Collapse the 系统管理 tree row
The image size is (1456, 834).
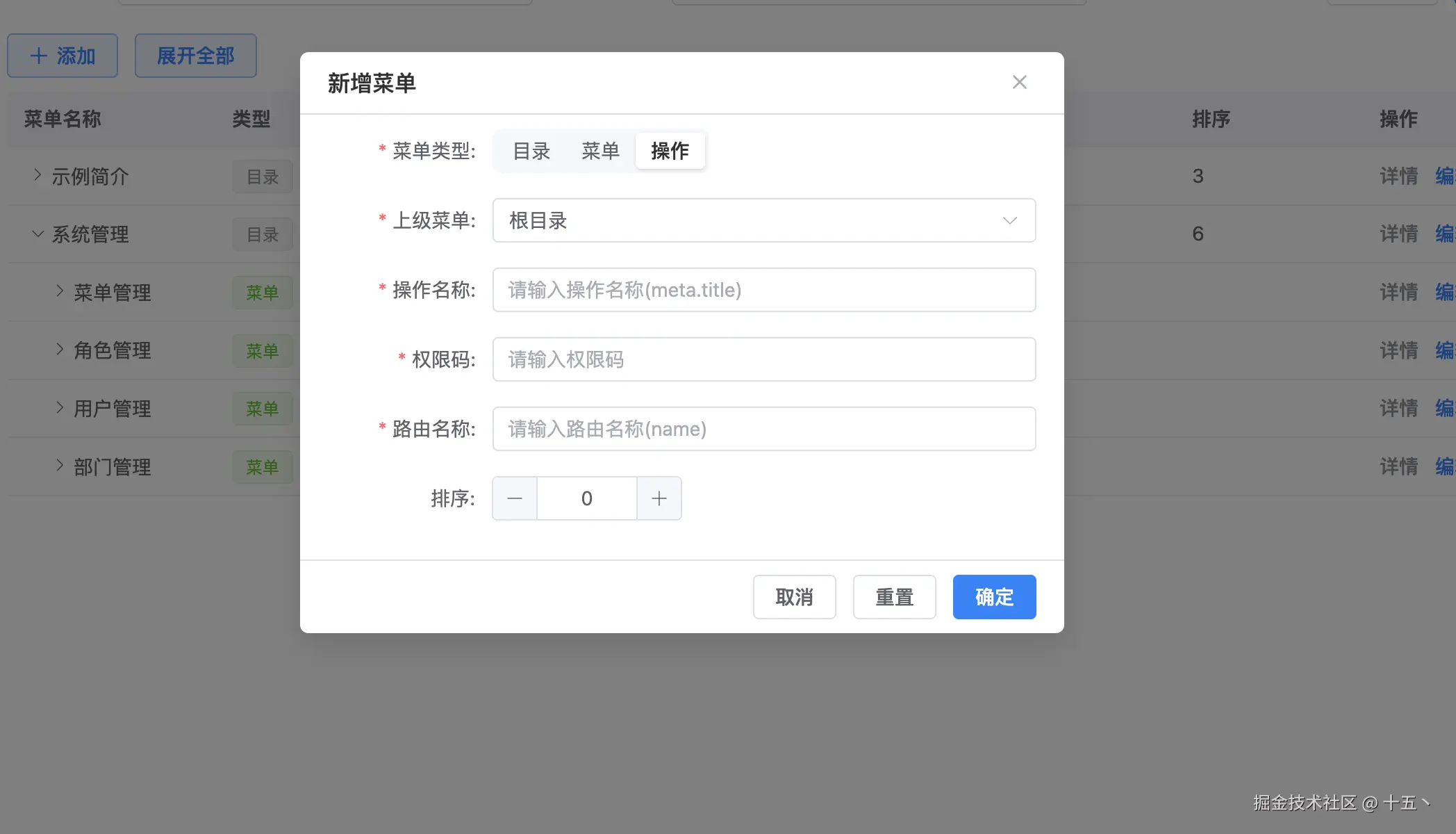tap(38, 234)
